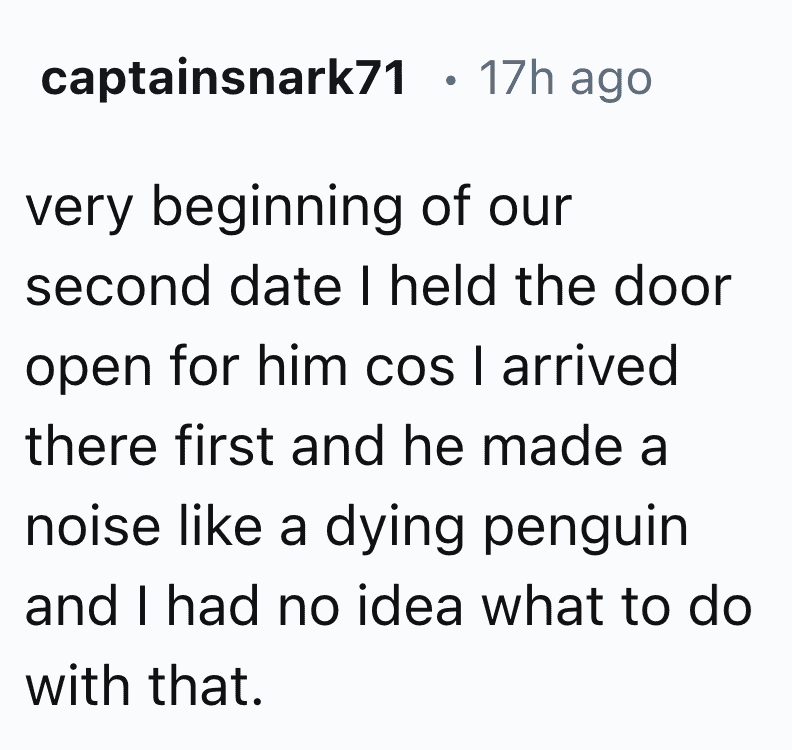The image size is (792, 750).
Task: Click the words 'what to do'
Action: (617, 606)
